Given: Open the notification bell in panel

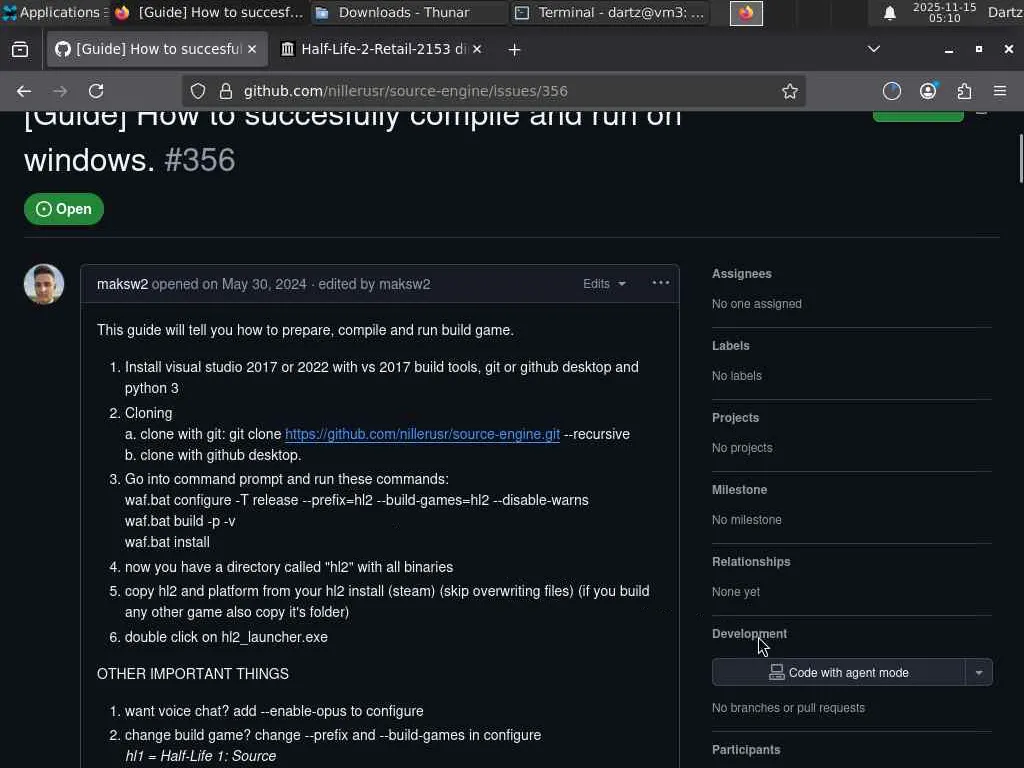Looking at the screenshot, I should coord(889,13).
